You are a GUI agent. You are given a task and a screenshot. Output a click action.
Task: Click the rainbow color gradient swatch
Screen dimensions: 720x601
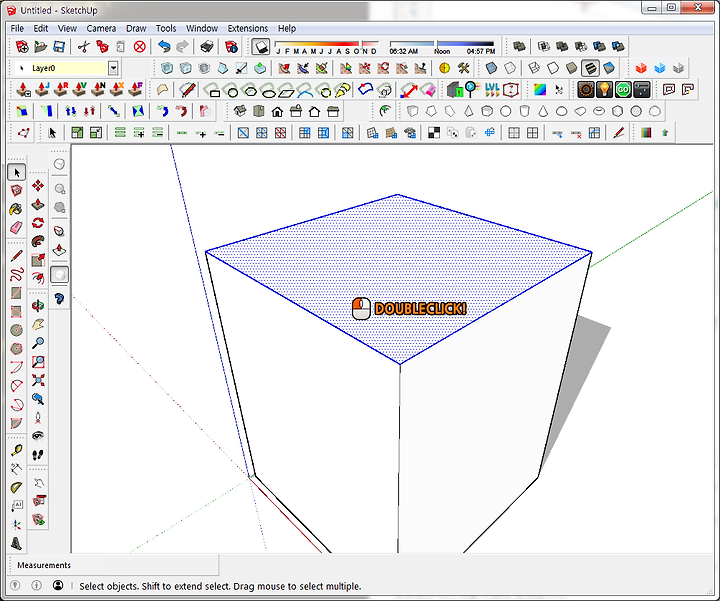(x=540, y=90)
